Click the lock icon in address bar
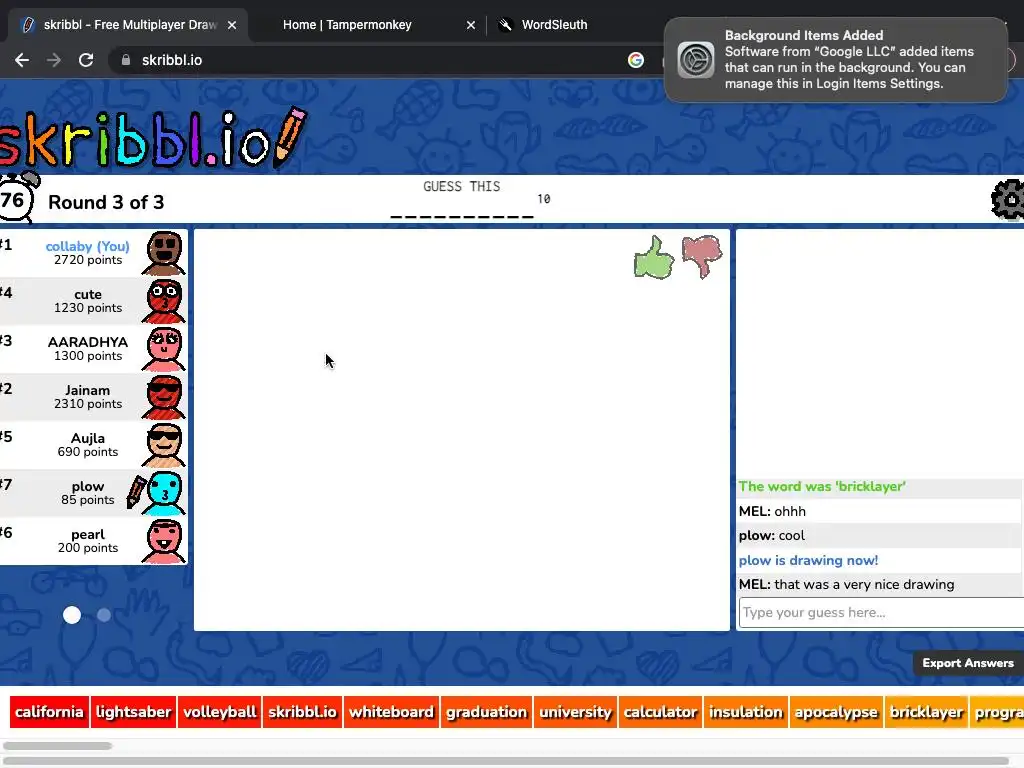The width and height of the screenshot is (1024, 768). (126, 60)
